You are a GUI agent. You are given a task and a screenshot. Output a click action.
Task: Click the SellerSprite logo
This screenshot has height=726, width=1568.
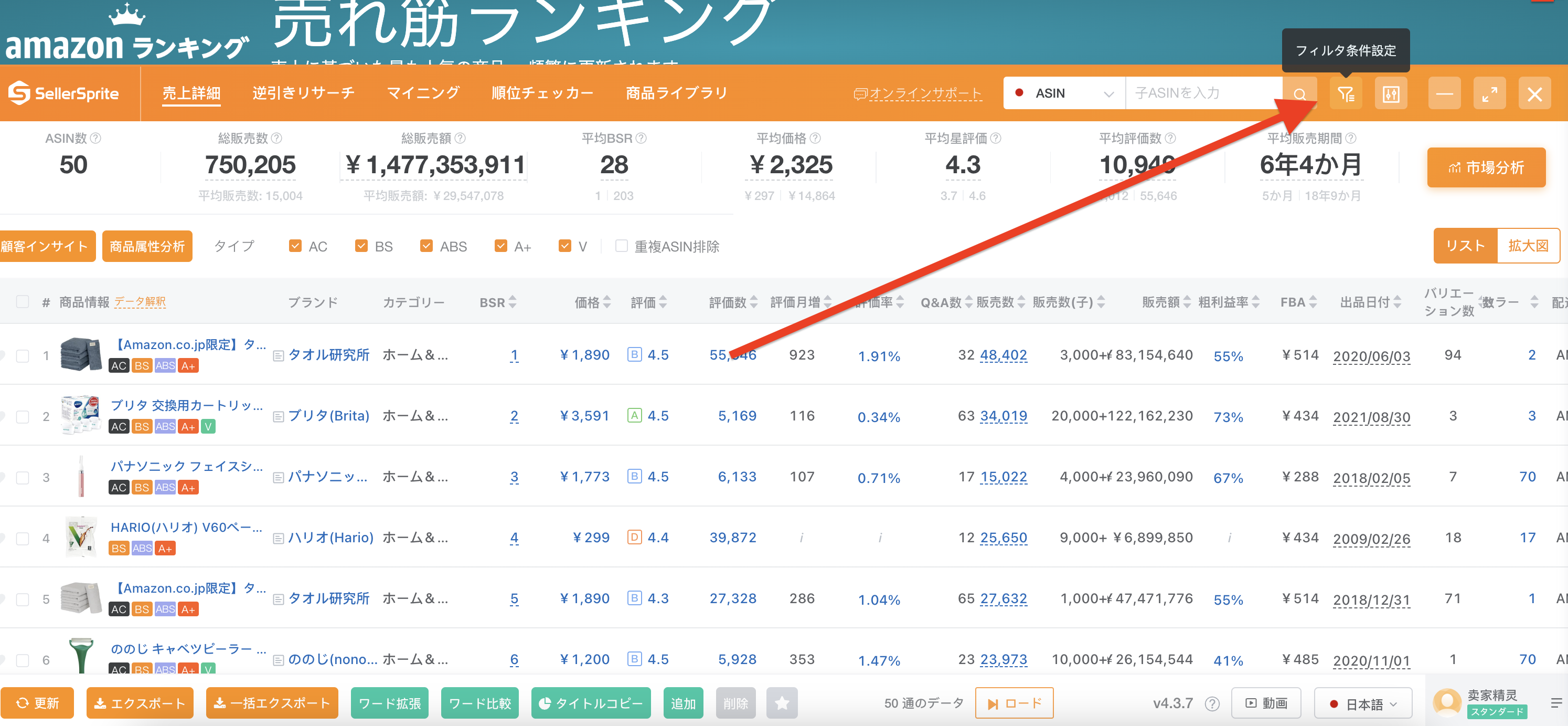click(64, 93)
